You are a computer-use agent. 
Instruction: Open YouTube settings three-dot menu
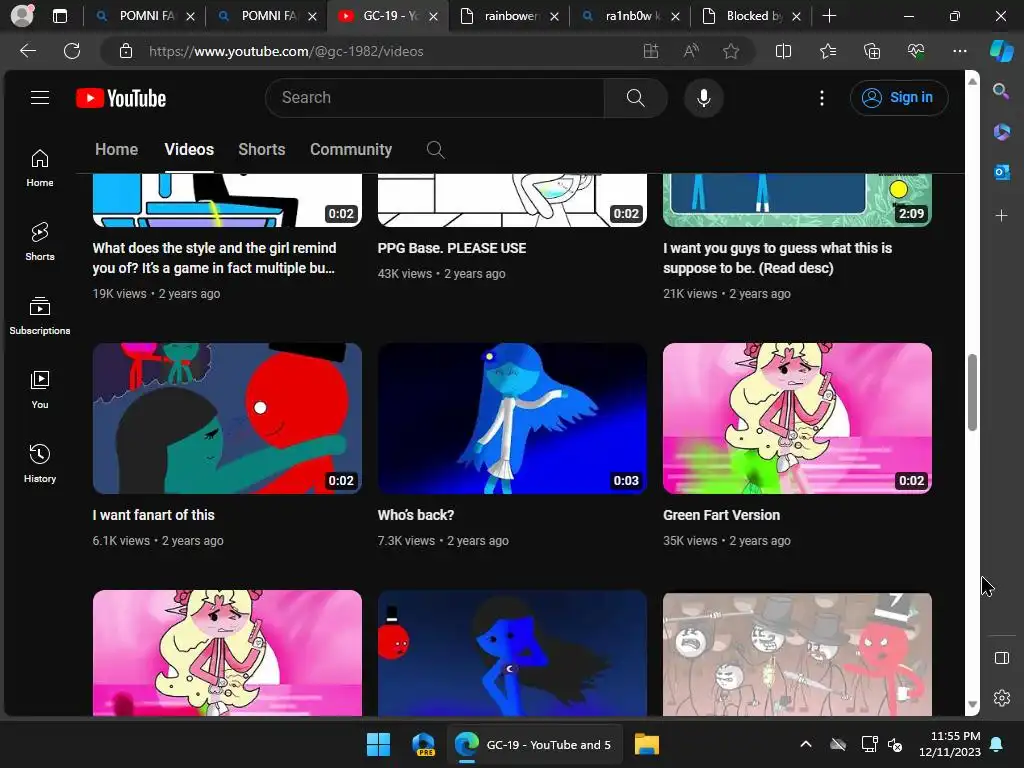tap(822, 98)
